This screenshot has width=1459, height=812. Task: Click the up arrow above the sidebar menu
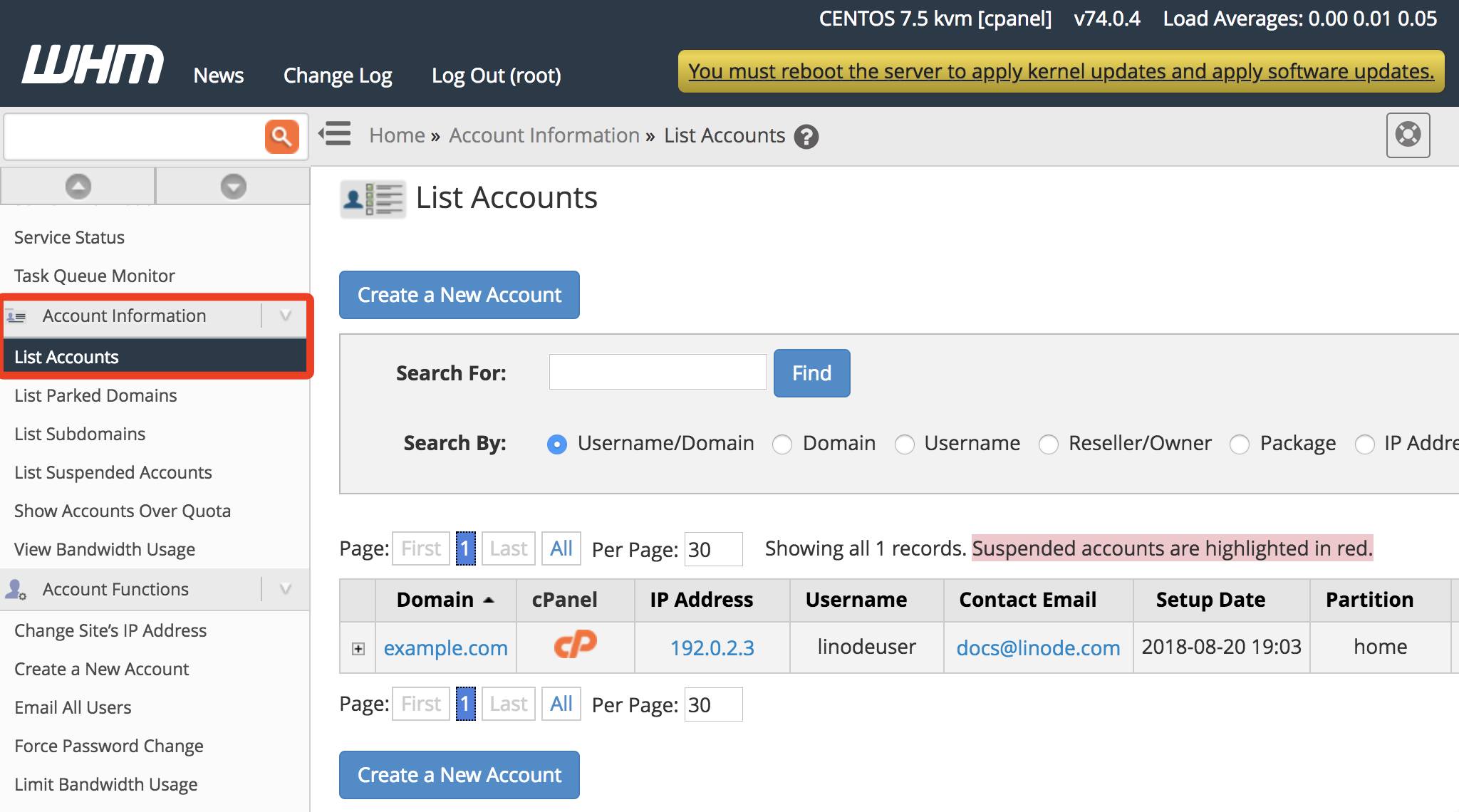(x=77, y=186)
